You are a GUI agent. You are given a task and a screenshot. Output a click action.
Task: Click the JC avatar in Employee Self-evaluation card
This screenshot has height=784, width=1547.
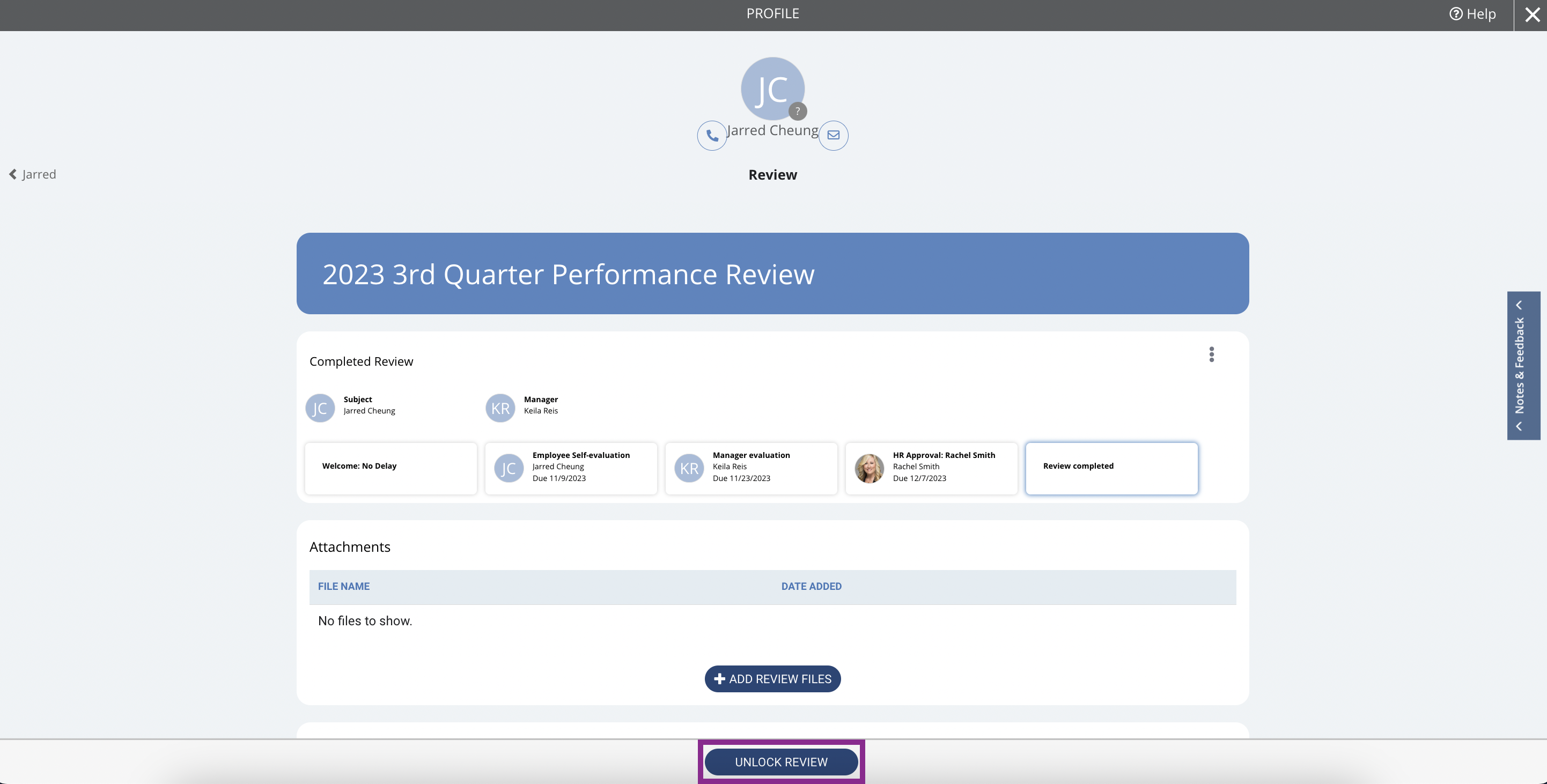[509, 468]
